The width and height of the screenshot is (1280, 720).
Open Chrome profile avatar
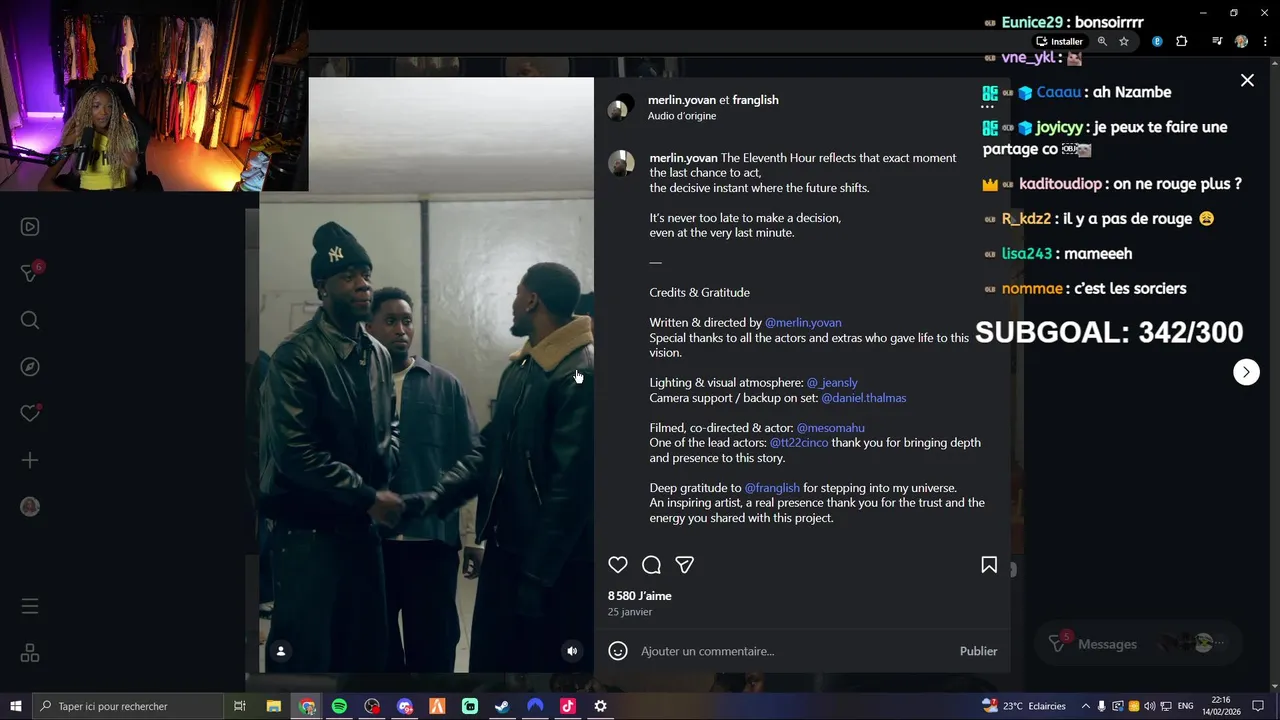tap(1241, 41)
